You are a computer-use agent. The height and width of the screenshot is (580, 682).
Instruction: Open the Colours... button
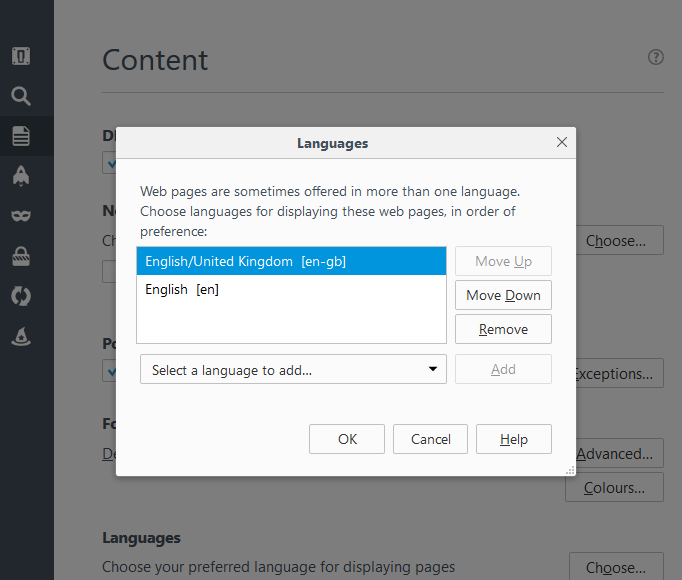[615, 488]
